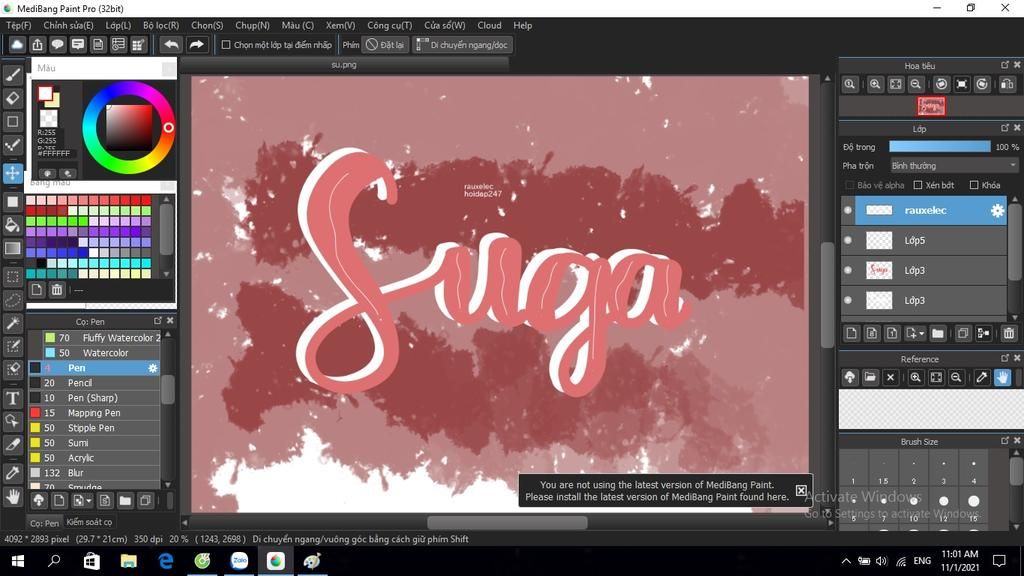Pick eyedropper in Reference panel
The image size is (1024, 576).
pyautogui.click(x=982, y=377)
